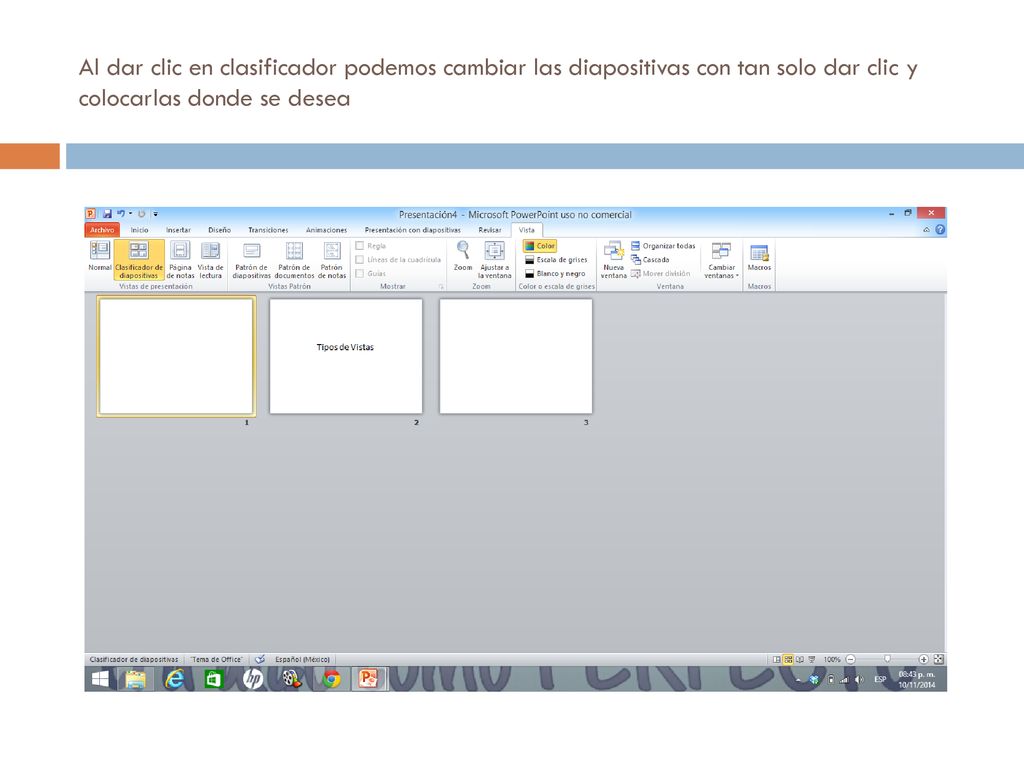Save presentation via quick access toolbar
The width and height of the screenshot is (1024, 768).
tap(107, 214)
